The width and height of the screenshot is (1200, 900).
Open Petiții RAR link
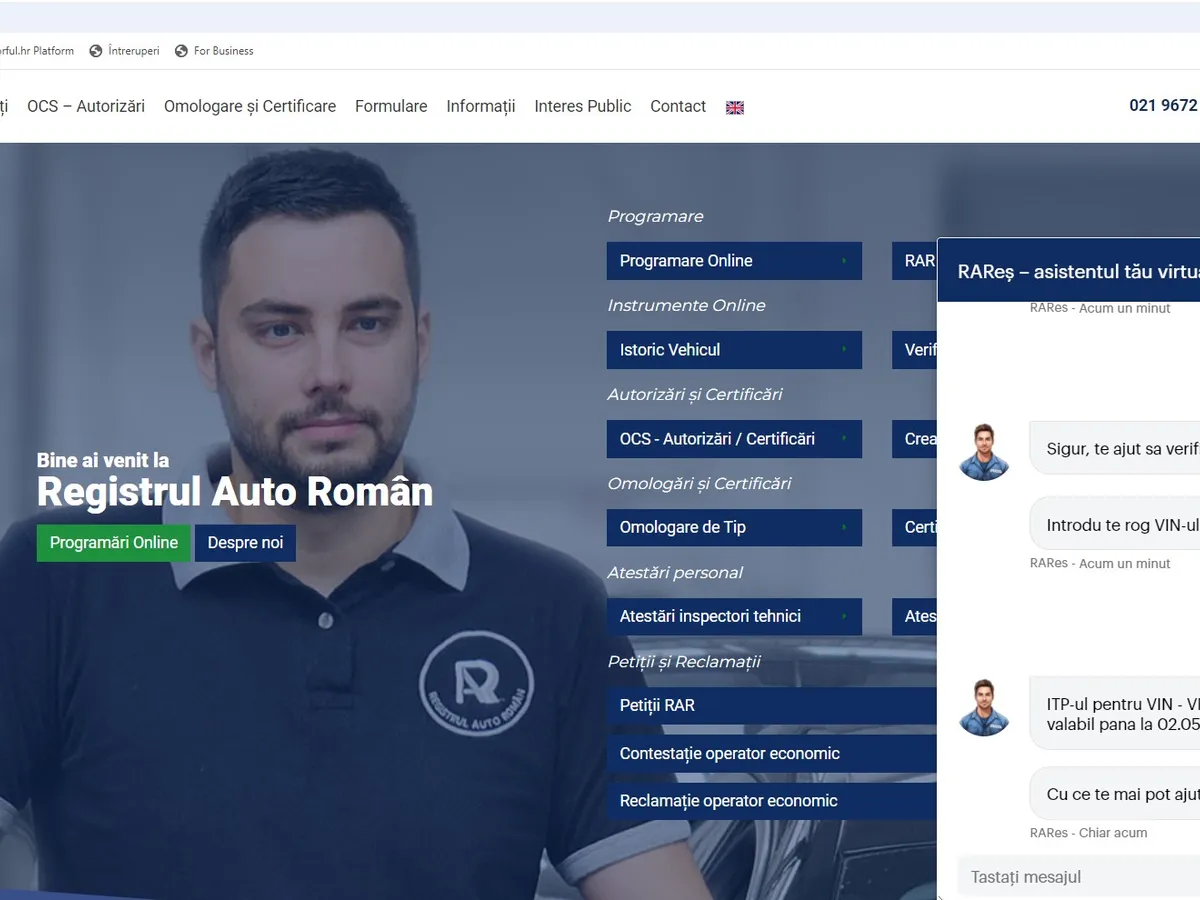[x=772, y=706]
